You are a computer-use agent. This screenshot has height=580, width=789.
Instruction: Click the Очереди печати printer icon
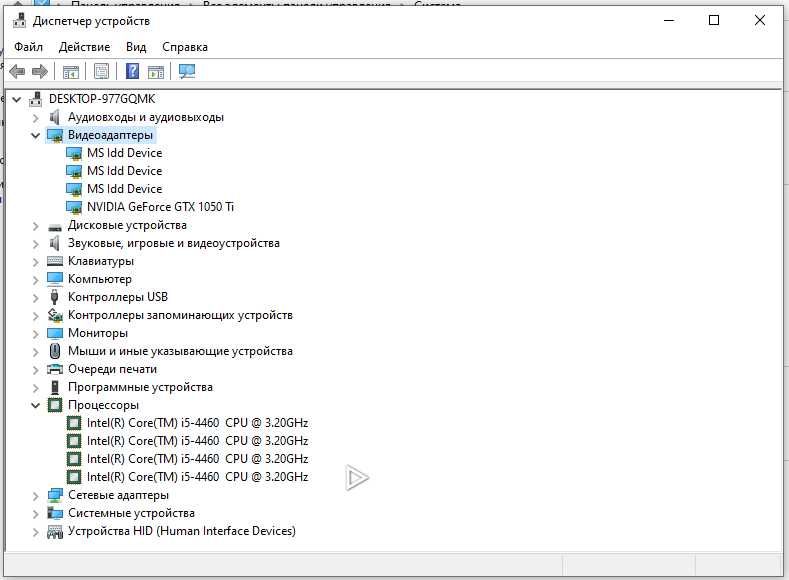(55, 369)
